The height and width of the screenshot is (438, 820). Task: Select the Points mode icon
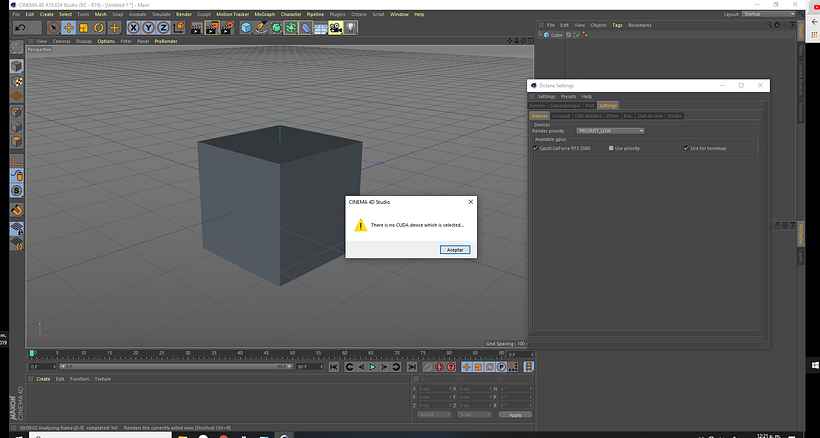[17, 112]
